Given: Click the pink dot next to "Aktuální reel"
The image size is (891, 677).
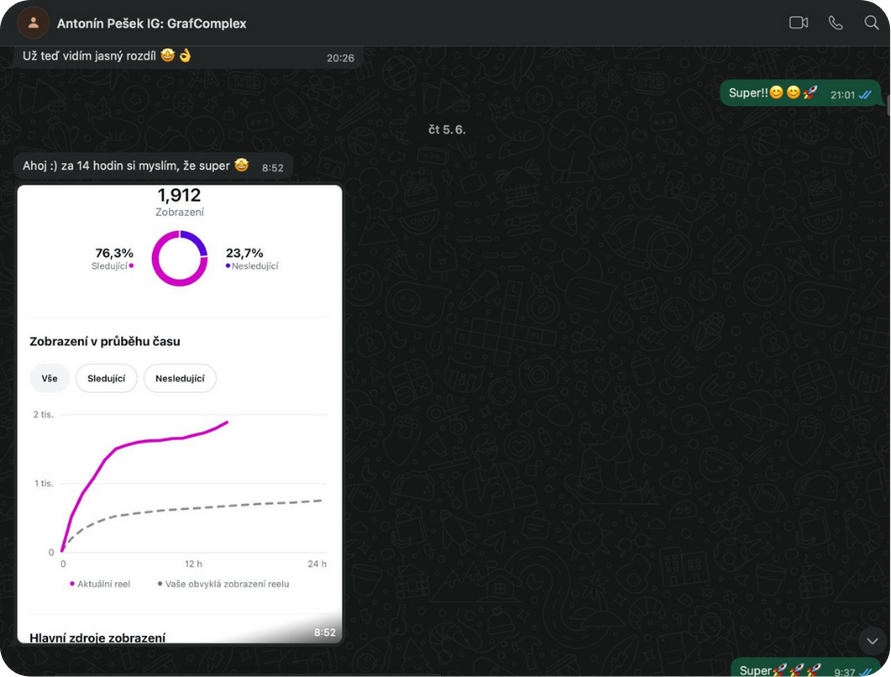Looking at the screenshot, I should [72, 583].
